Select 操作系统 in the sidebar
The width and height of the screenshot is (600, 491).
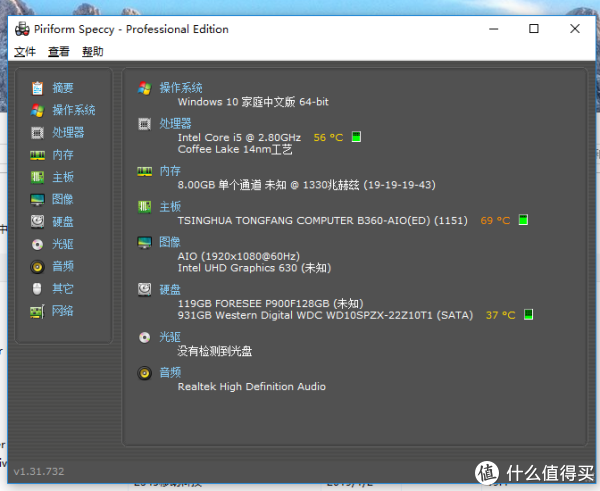click(74, 111)
